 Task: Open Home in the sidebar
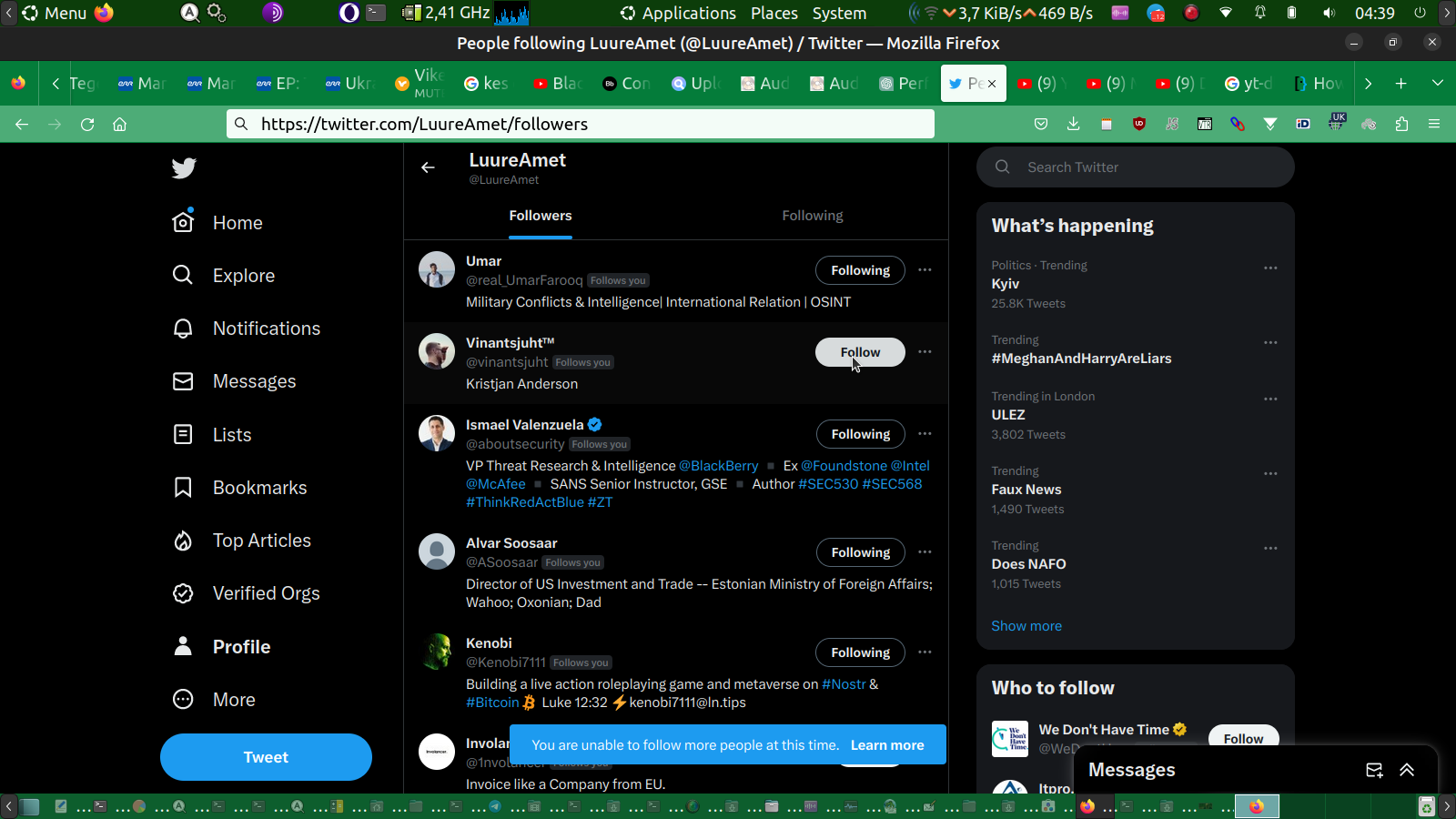tap(217, 223)
